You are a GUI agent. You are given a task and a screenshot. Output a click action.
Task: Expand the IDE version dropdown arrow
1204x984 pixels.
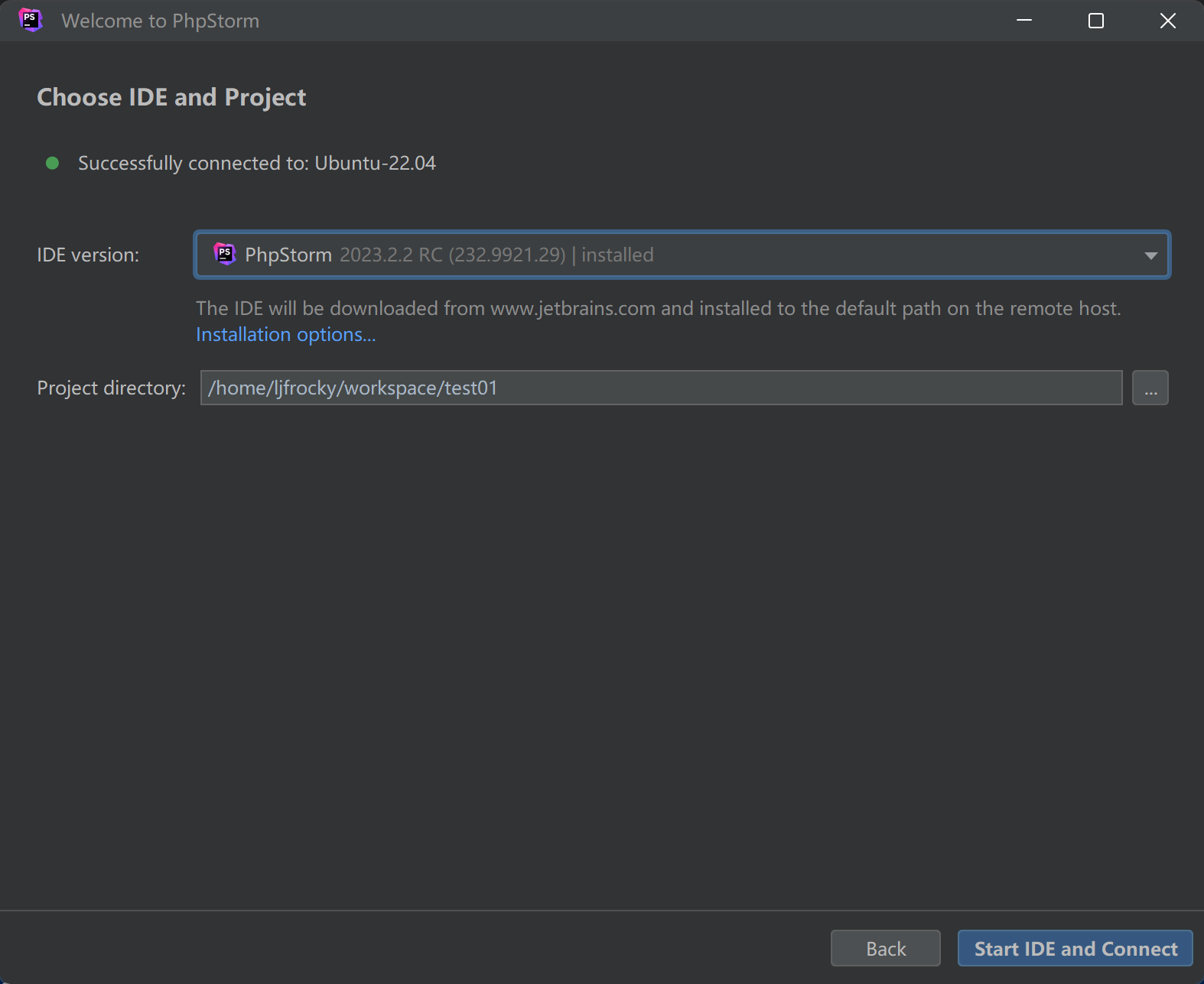[1150, 255]
